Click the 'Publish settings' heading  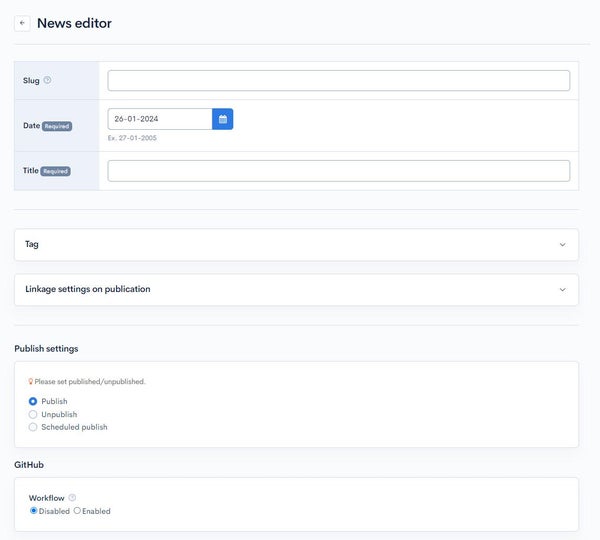click(46, 349)
